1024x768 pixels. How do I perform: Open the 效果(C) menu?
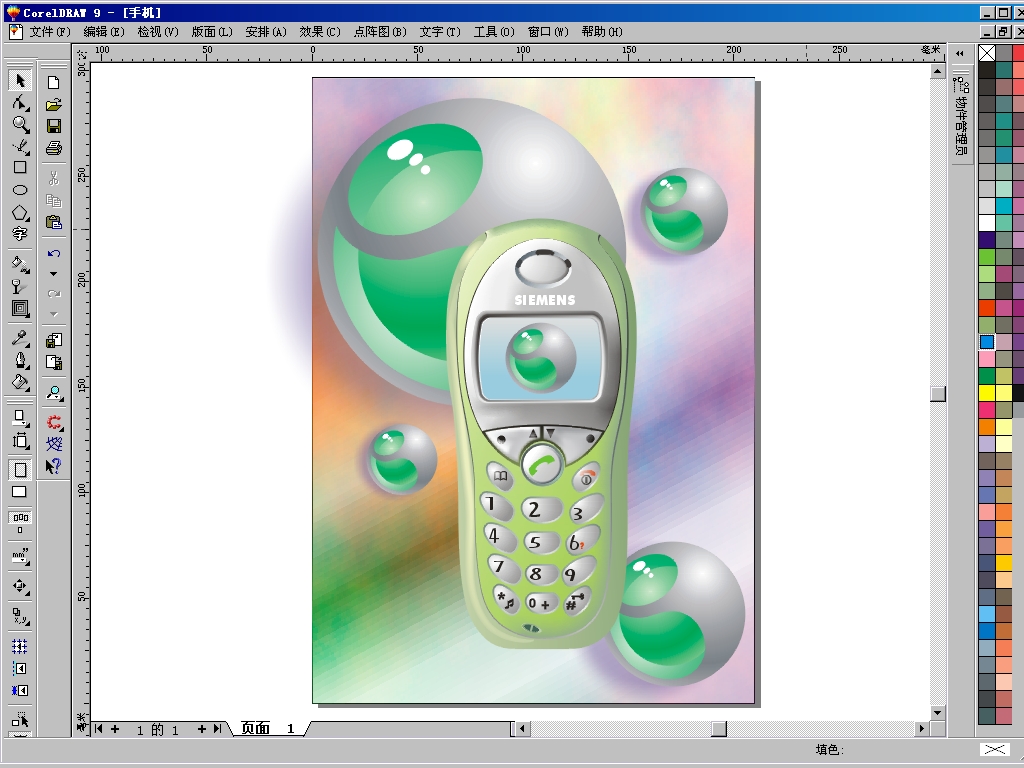[x=320, y=31]
